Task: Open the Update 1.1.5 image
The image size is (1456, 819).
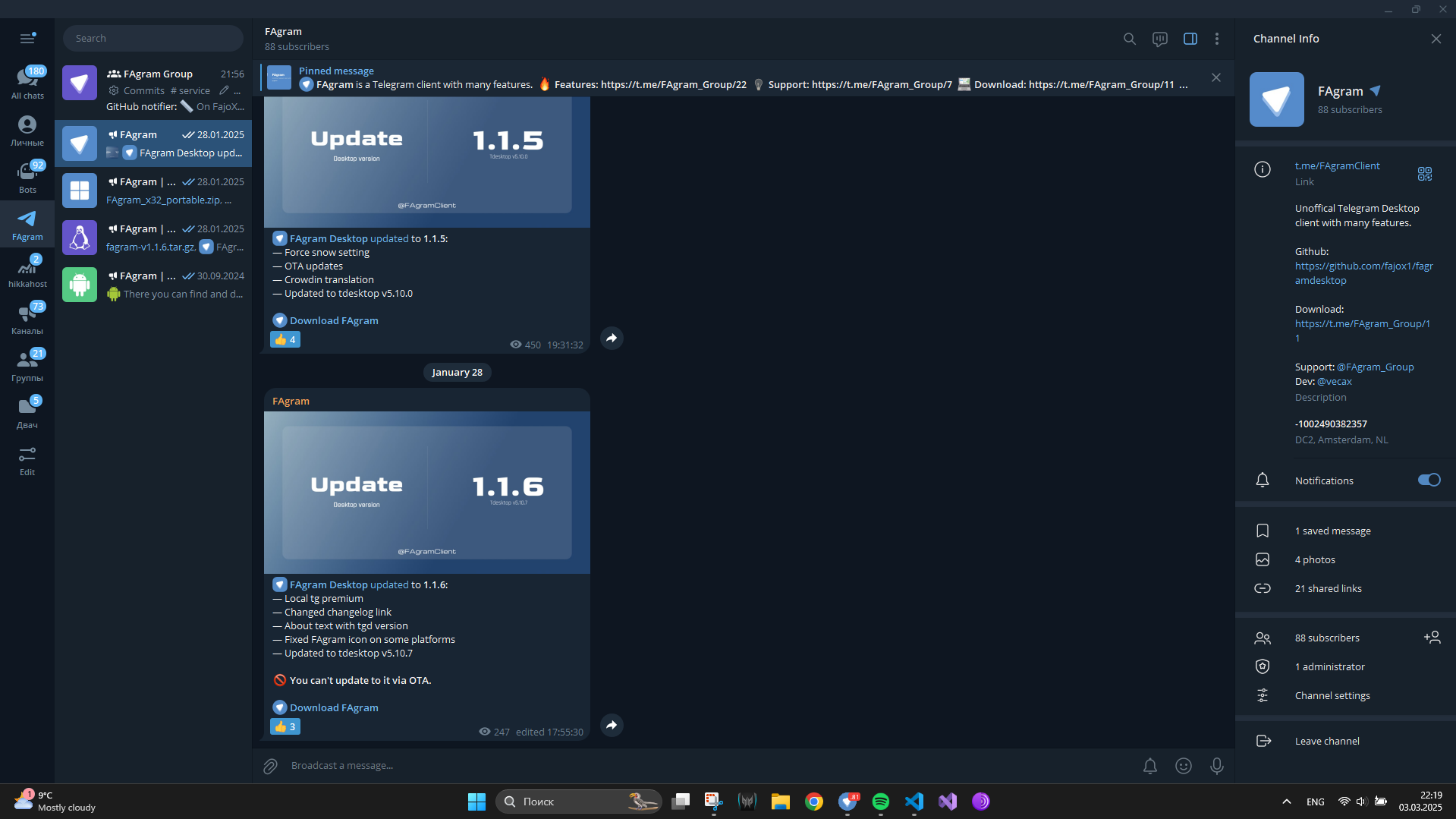Action: click(427, 162)
